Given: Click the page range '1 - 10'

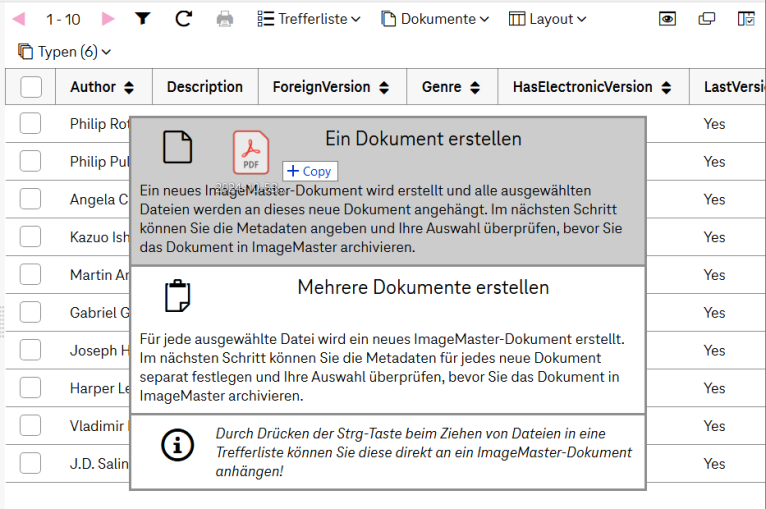Looking at the screenshot, I should (63, 20).
